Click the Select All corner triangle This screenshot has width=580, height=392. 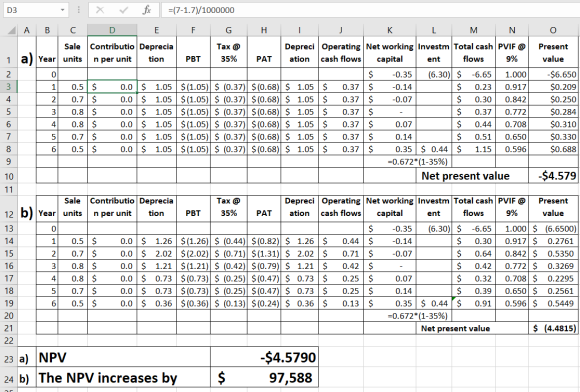11,30
